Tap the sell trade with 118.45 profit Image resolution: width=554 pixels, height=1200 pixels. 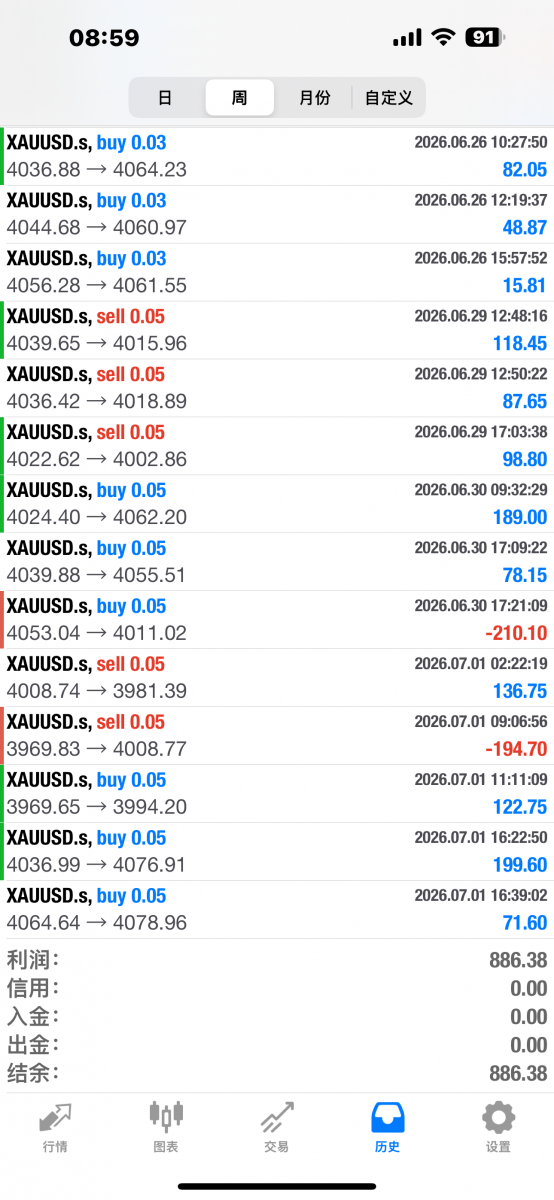277,330
